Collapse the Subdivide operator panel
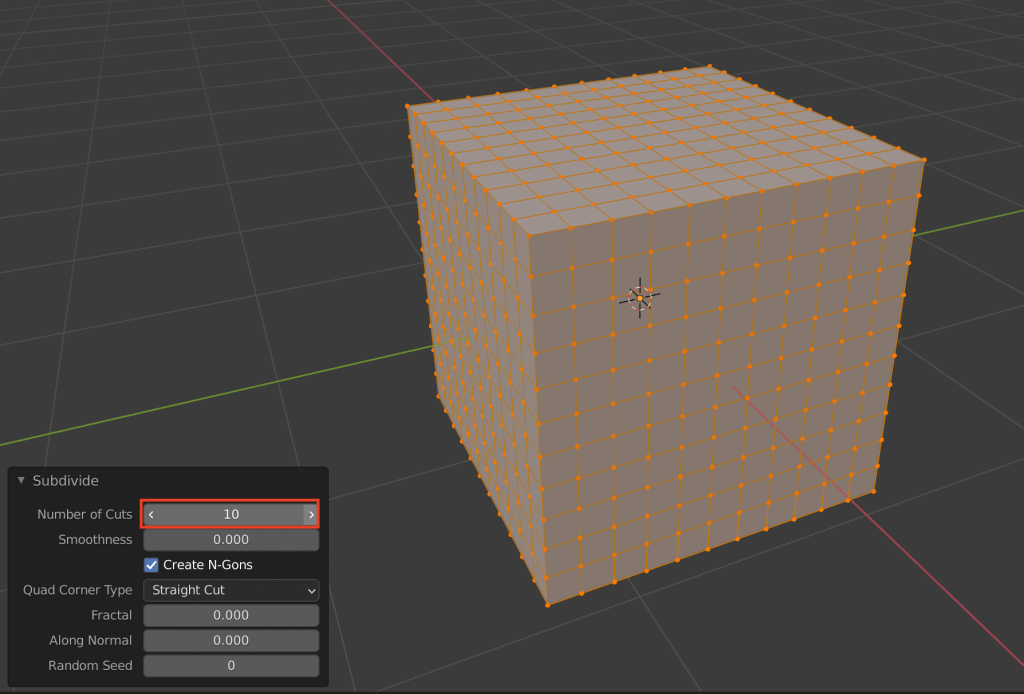 [20, 481]
